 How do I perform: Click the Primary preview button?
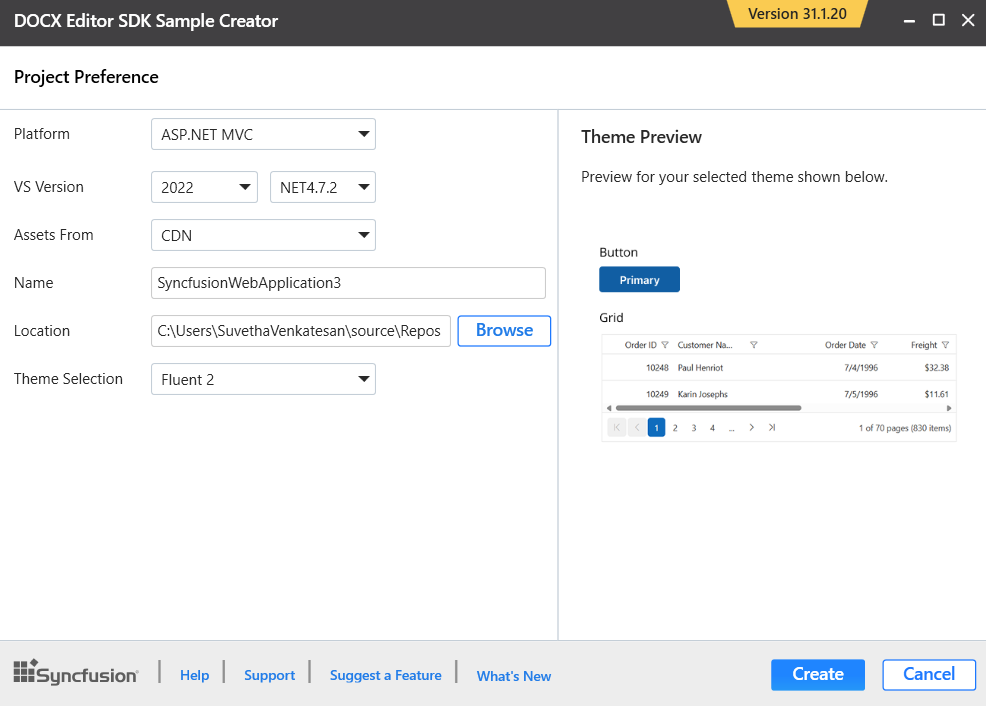coord(639,280)
